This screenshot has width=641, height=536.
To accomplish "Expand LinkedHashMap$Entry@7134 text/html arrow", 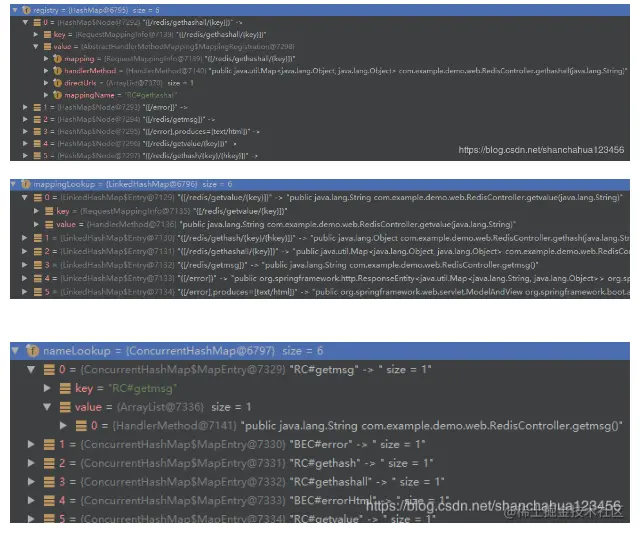I will pyautogui.click(x=25, y=292).
